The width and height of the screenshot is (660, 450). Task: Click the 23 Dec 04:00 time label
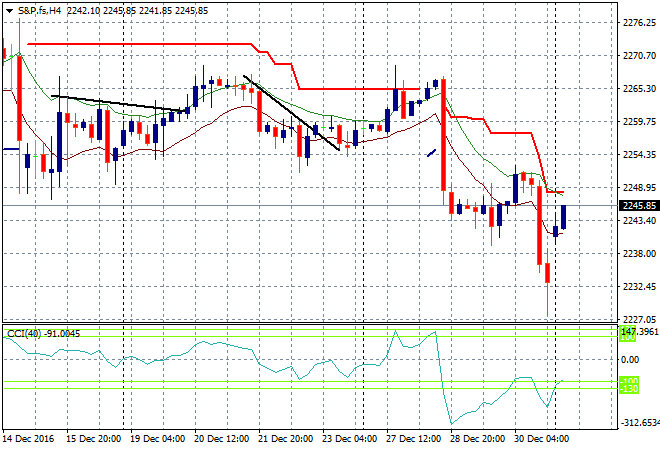coord(349,439)
